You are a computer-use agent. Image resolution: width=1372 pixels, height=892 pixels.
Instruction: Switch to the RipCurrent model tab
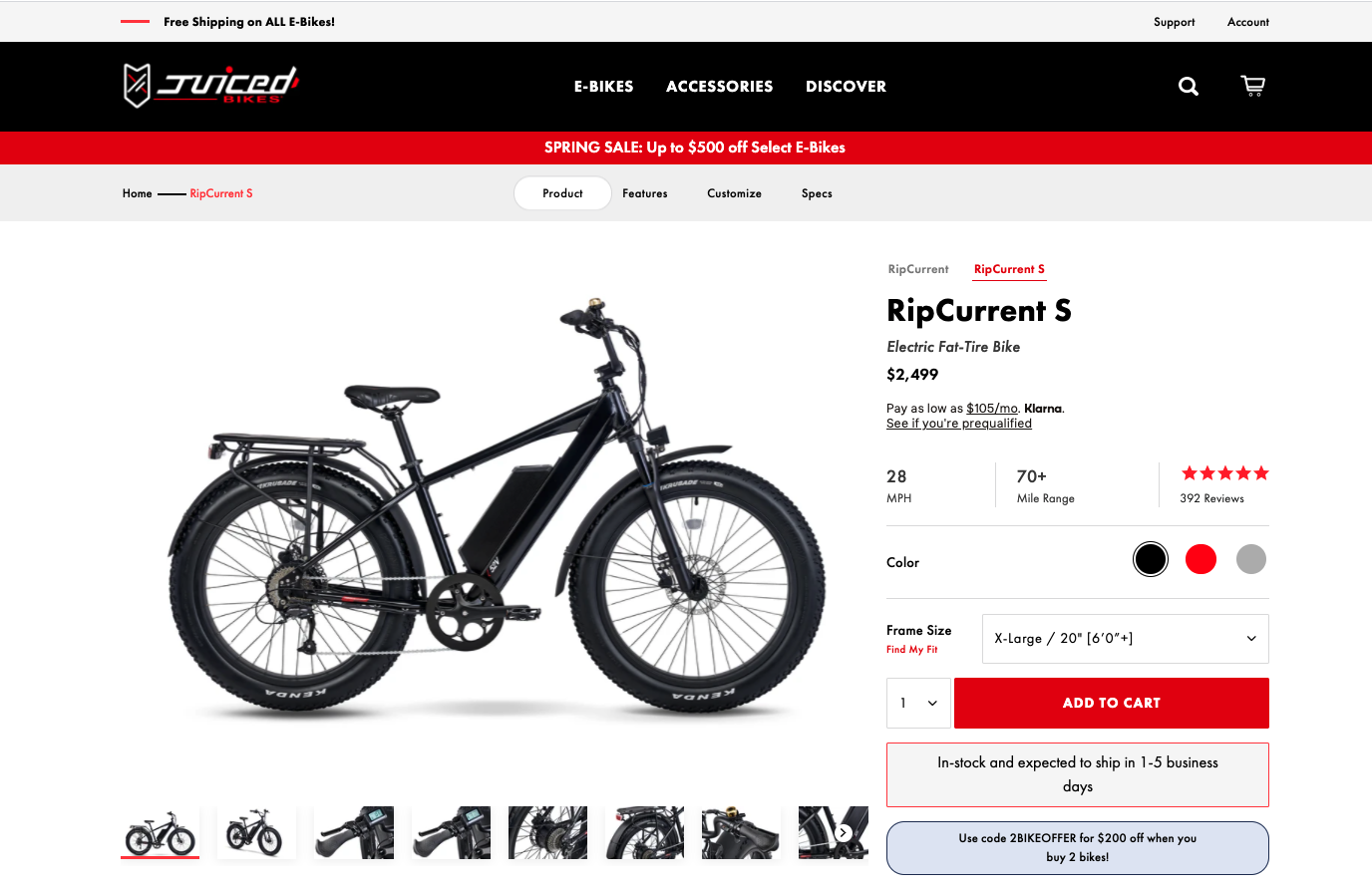918,269
